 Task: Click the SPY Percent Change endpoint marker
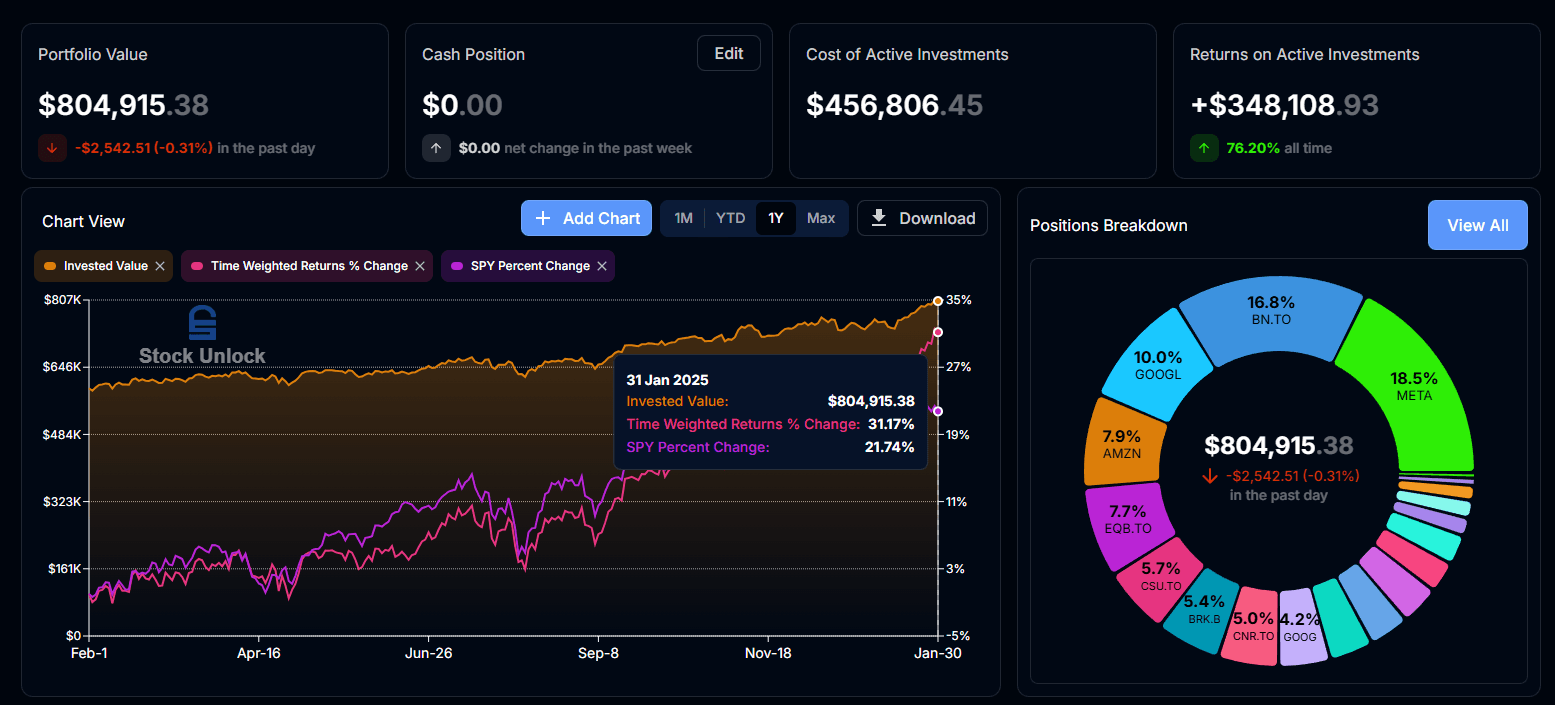coord(937,410)
